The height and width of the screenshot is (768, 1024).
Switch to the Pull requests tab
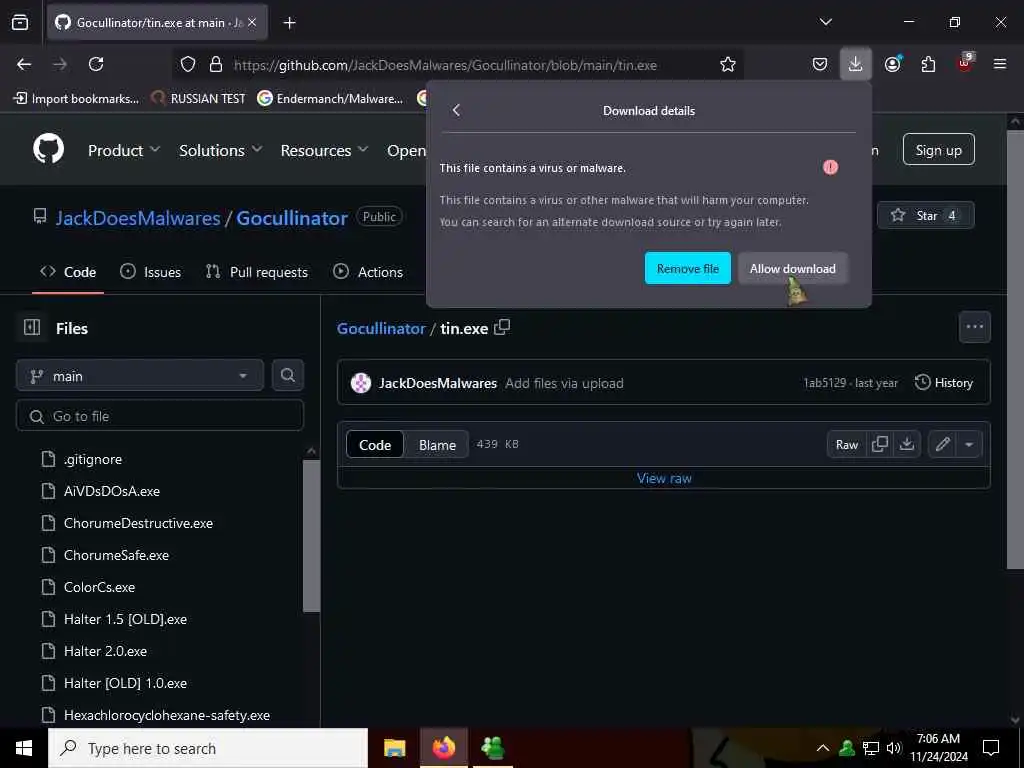coord(257,272)
